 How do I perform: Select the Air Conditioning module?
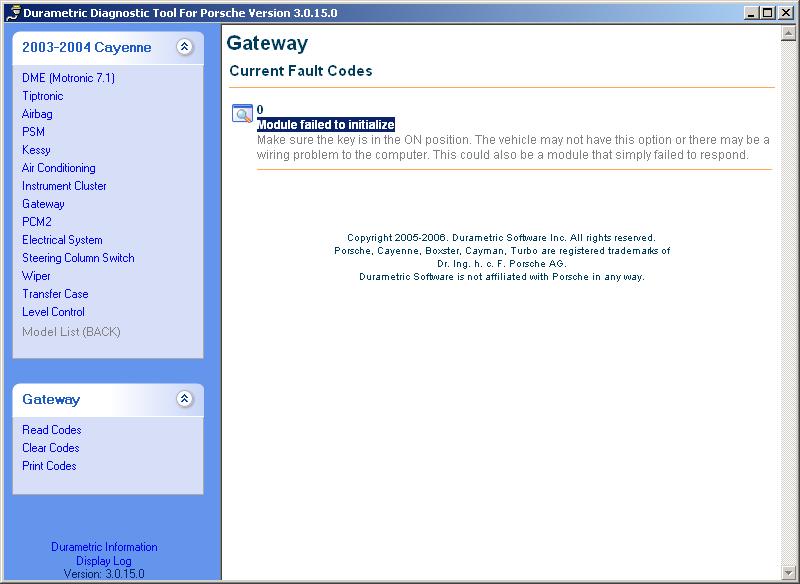coord(59,168)
